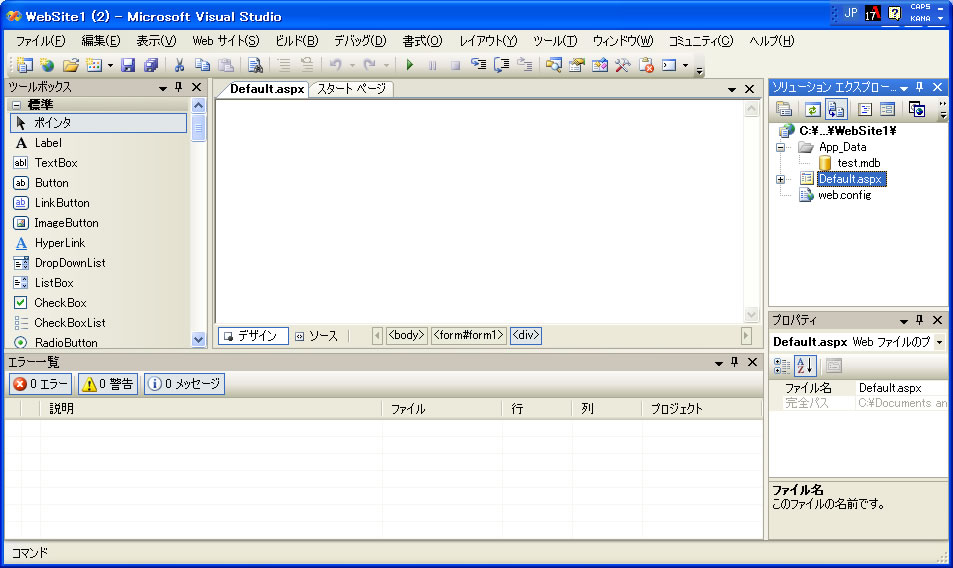Start debugging with the green play icon
The image size is (953, 568).
tap(410, 64)
